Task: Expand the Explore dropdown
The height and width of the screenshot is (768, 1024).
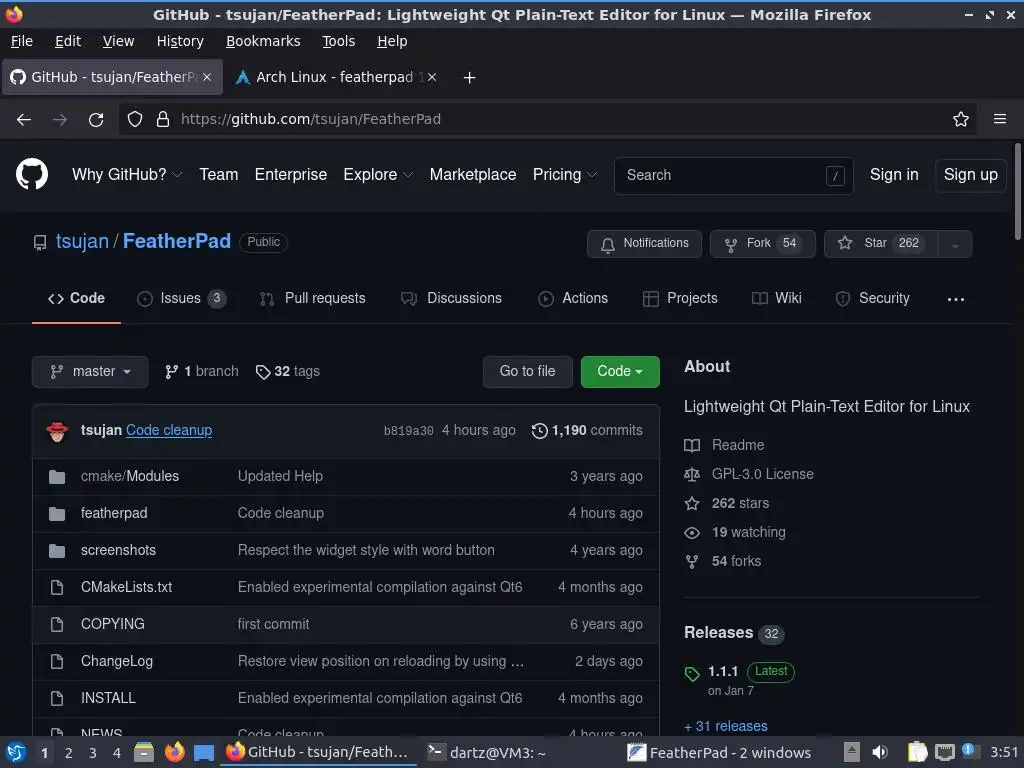Action: [378, 174]
